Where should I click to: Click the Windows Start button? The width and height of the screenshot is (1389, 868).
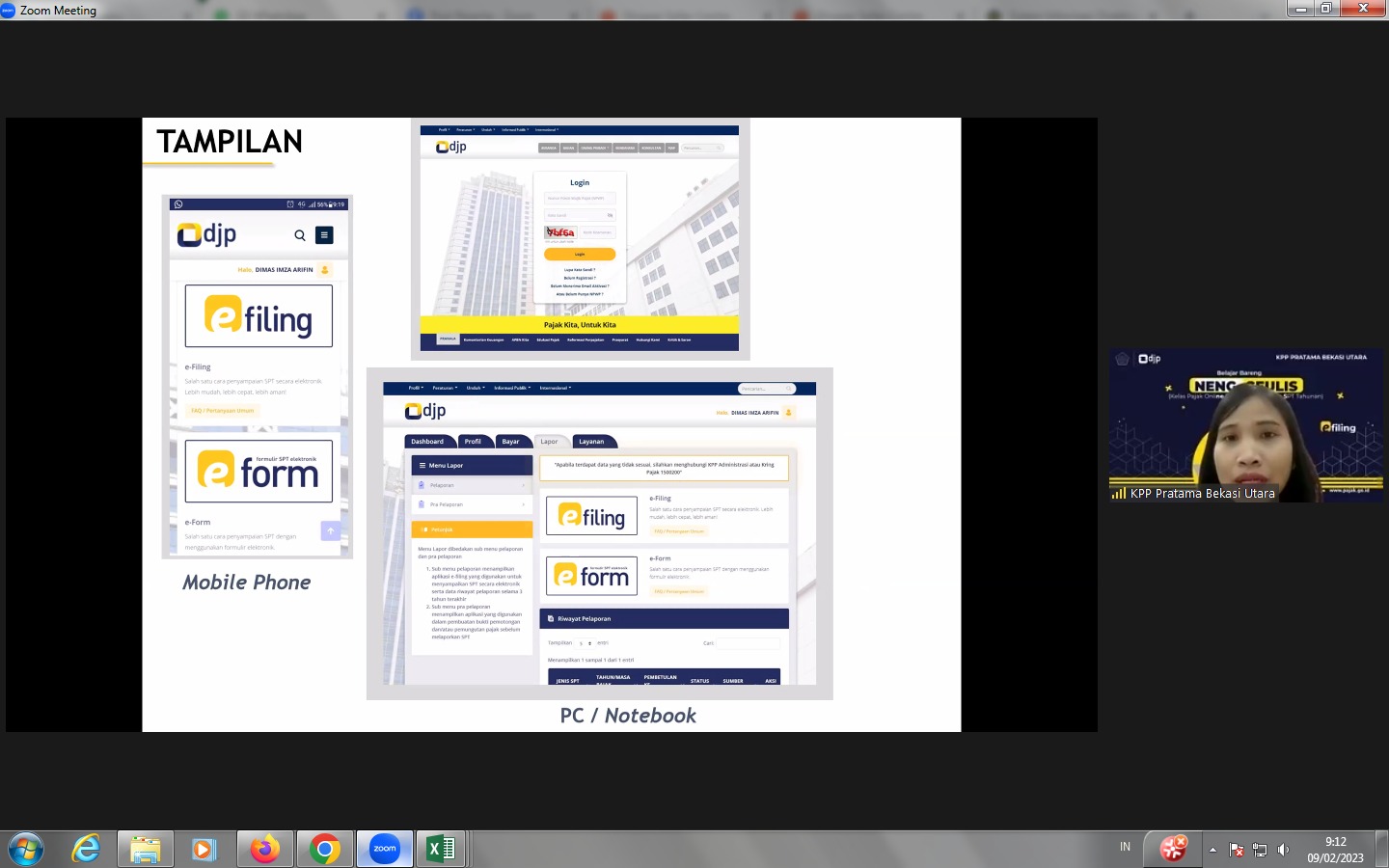(x=26, y=850)
